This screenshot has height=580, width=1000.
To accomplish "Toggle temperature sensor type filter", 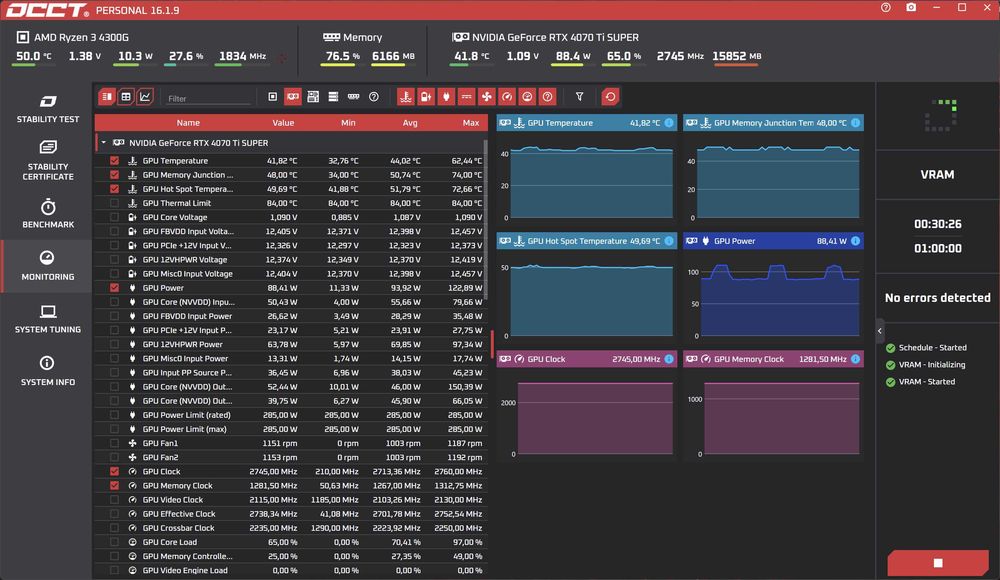I will (406, 97).
